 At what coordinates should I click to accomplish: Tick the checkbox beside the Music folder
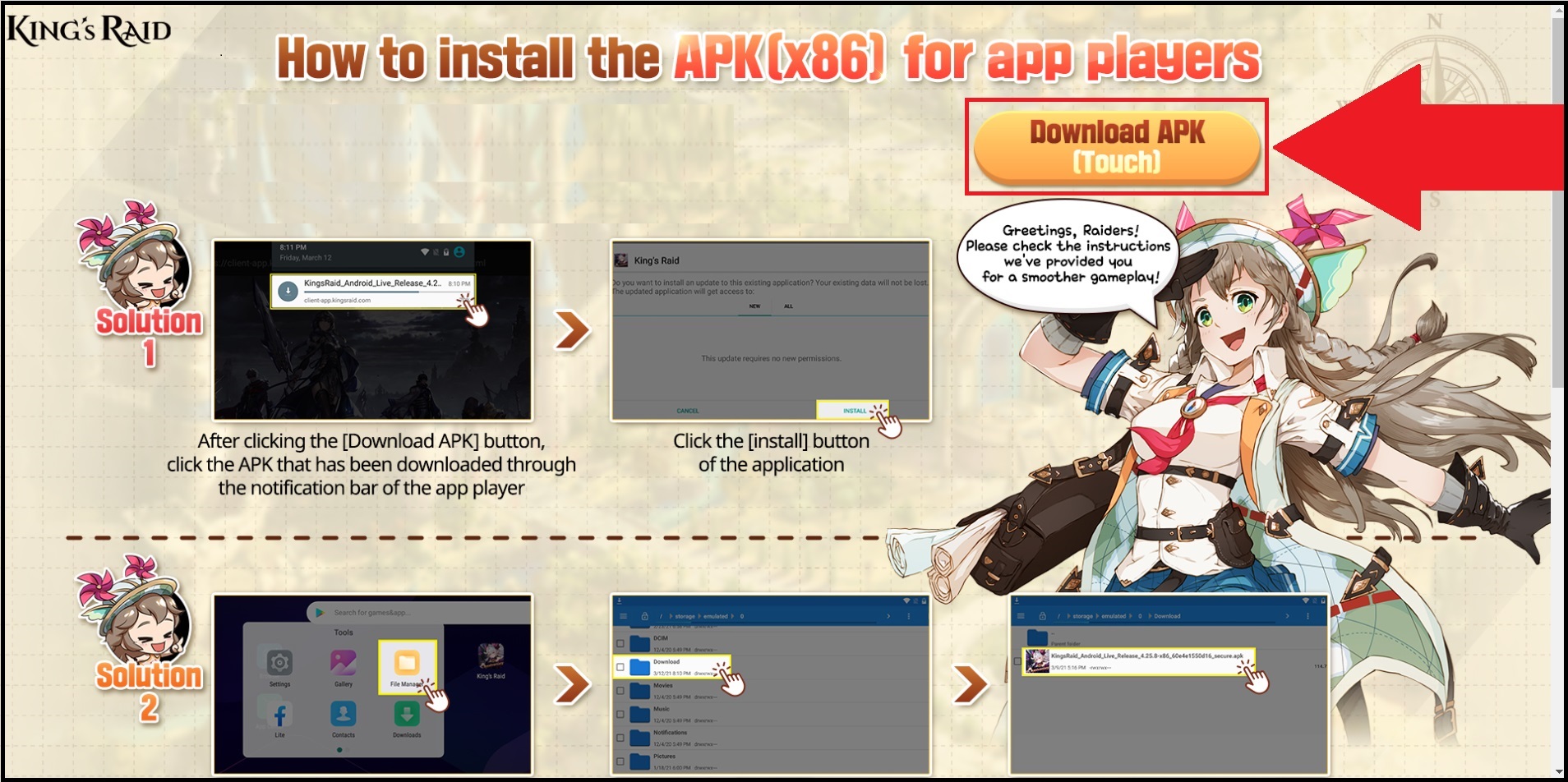tap(620, 715)
